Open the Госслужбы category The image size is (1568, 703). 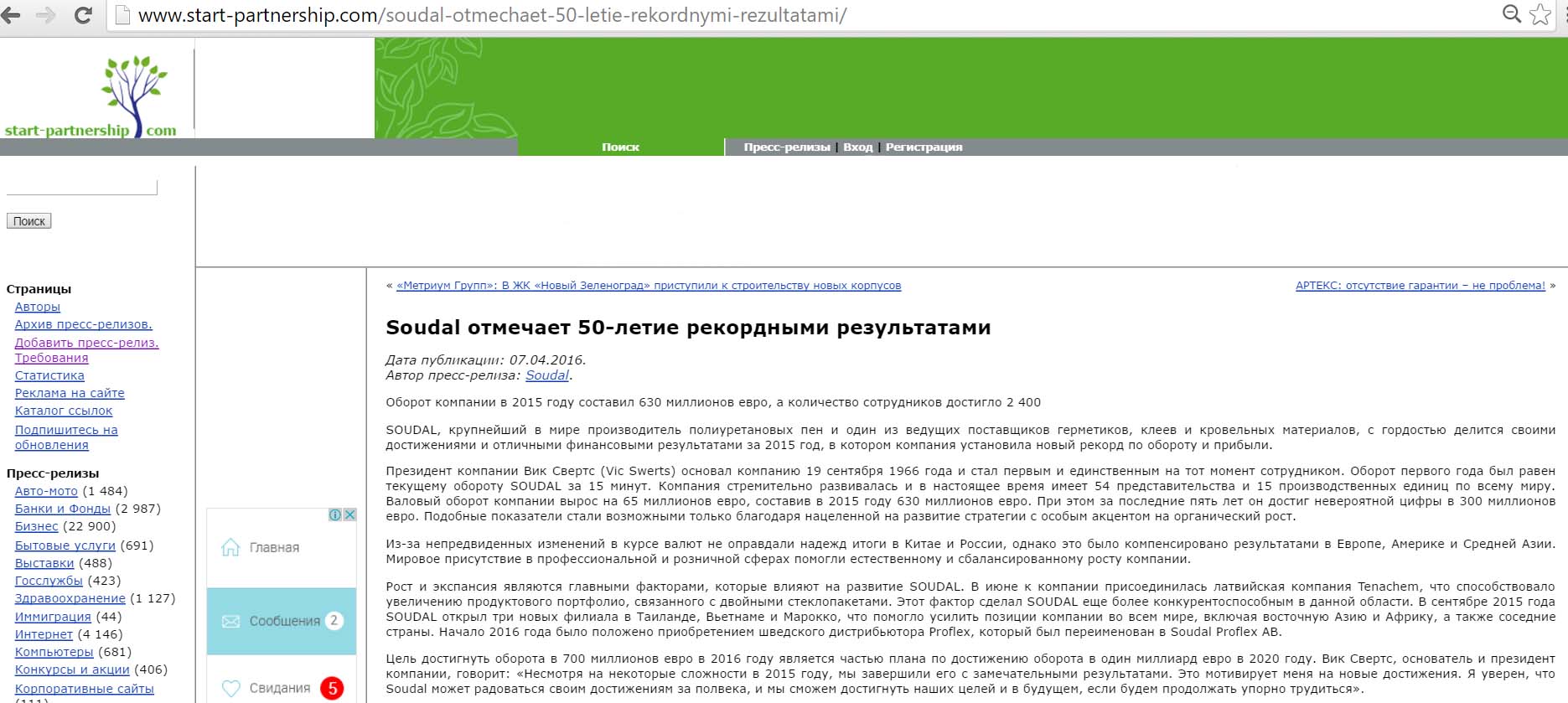coord(49,581)
